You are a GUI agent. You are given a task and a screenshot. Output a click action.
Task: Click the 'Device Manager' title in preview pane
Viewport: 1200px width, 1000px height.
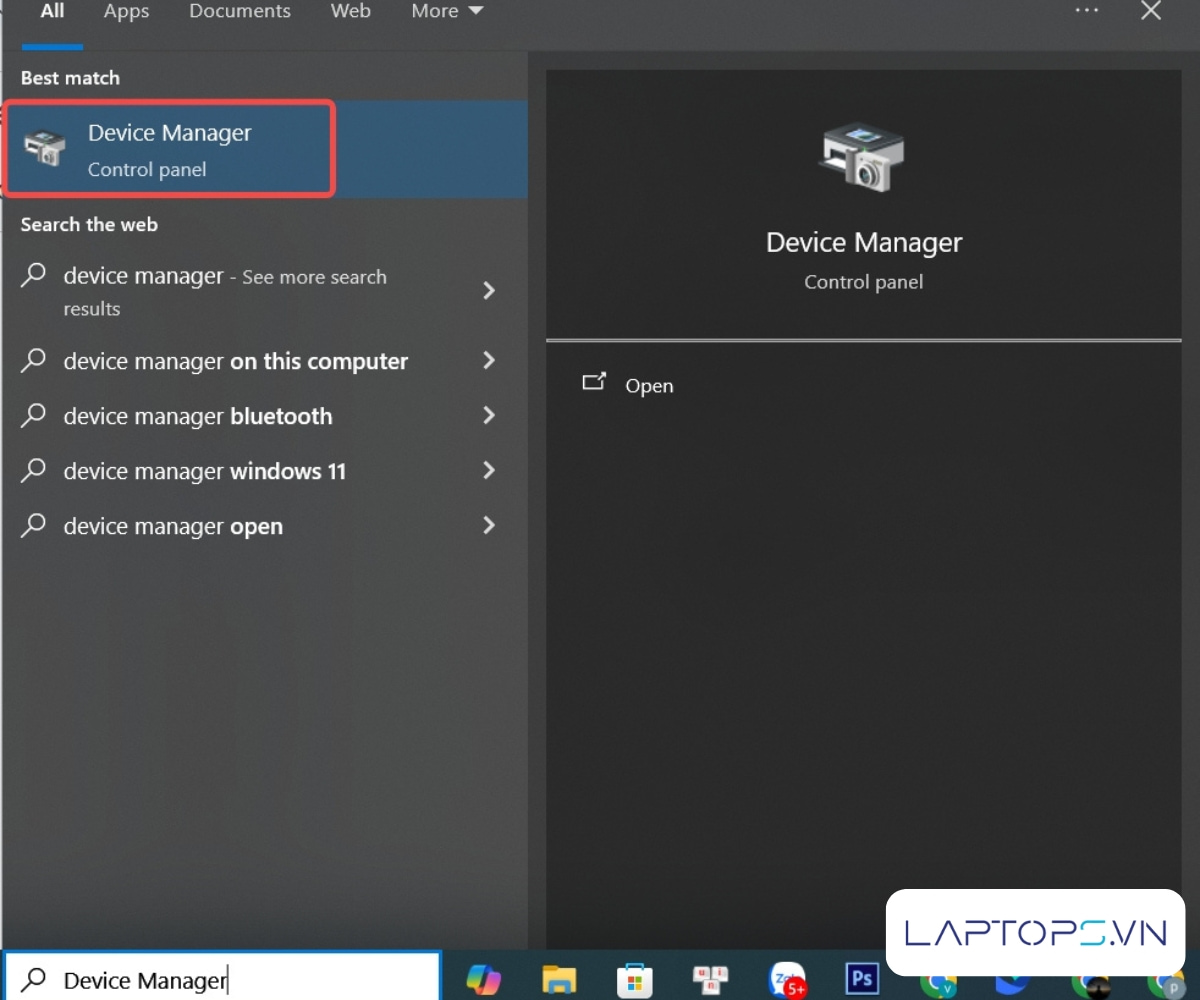pos(864,243)
